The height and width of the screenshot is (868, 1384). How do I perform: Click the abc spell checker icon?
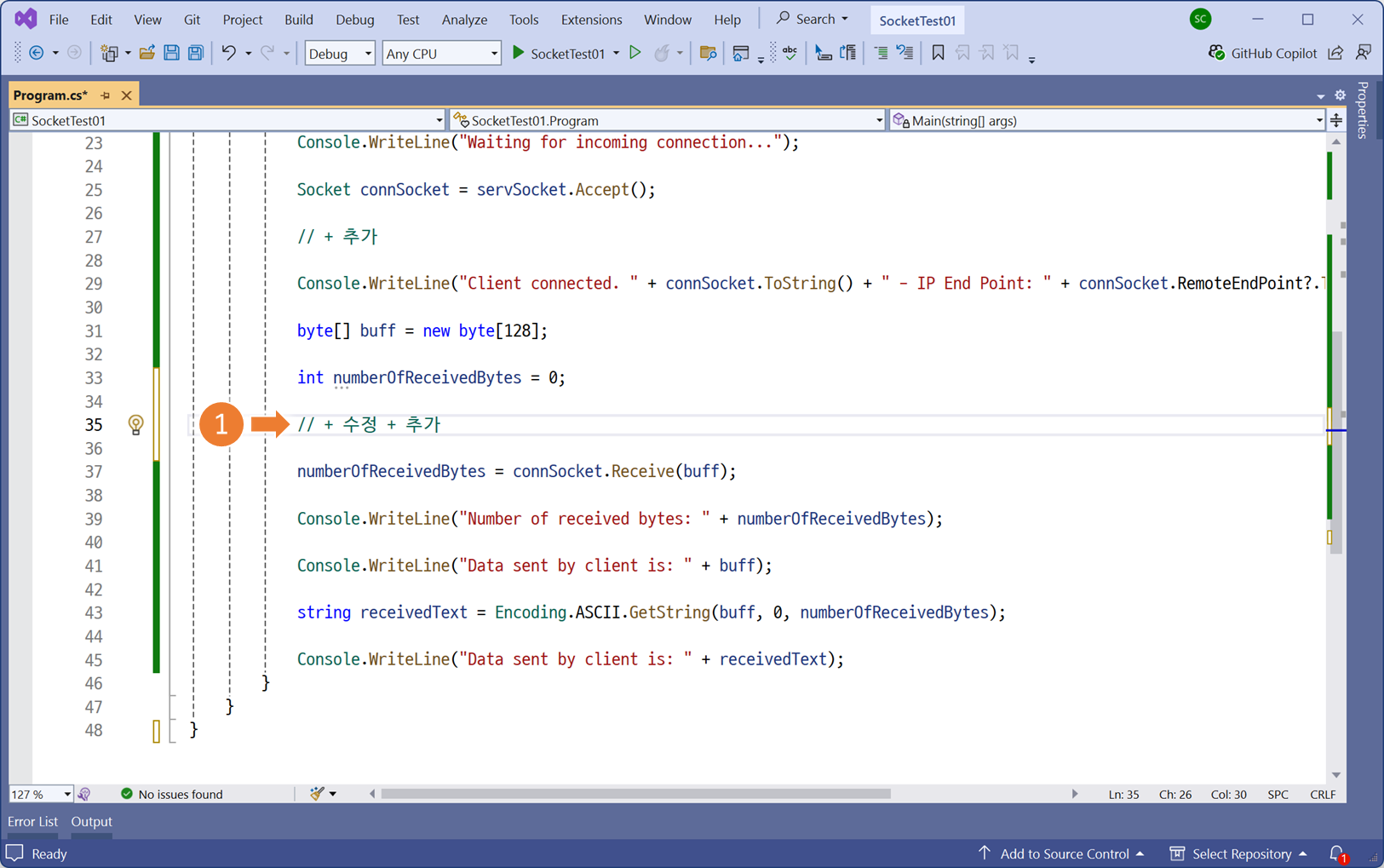pos(790,53)
